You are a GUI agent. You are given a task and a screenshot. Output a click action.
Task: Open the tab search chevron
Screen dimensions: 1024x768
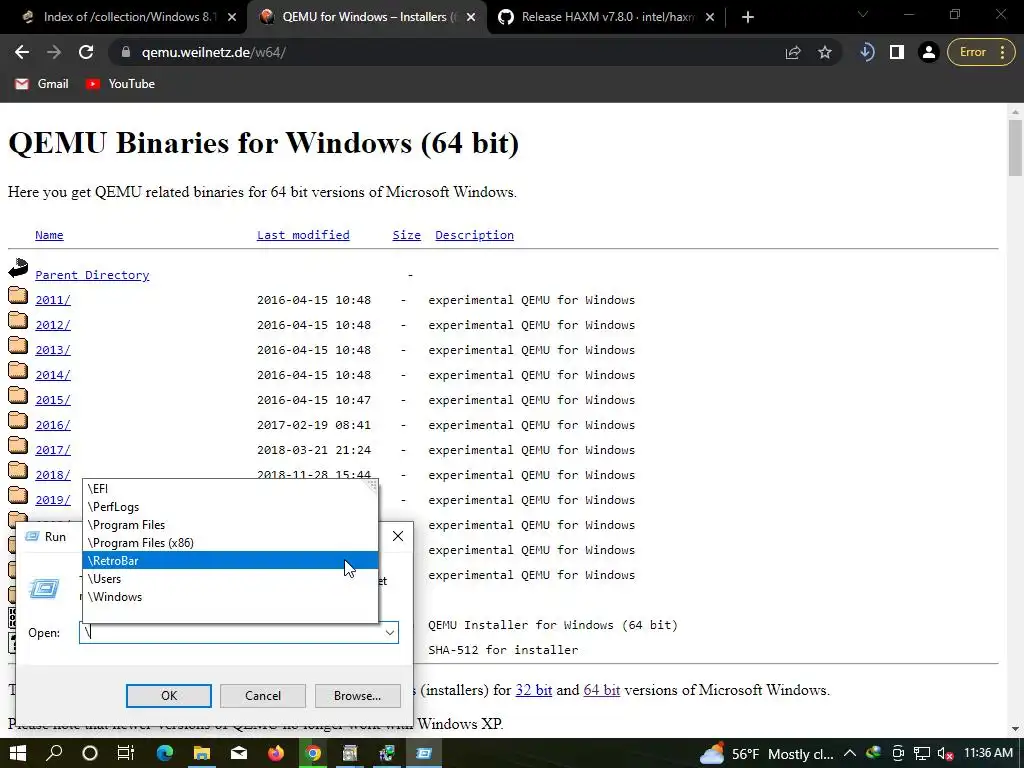863,14
